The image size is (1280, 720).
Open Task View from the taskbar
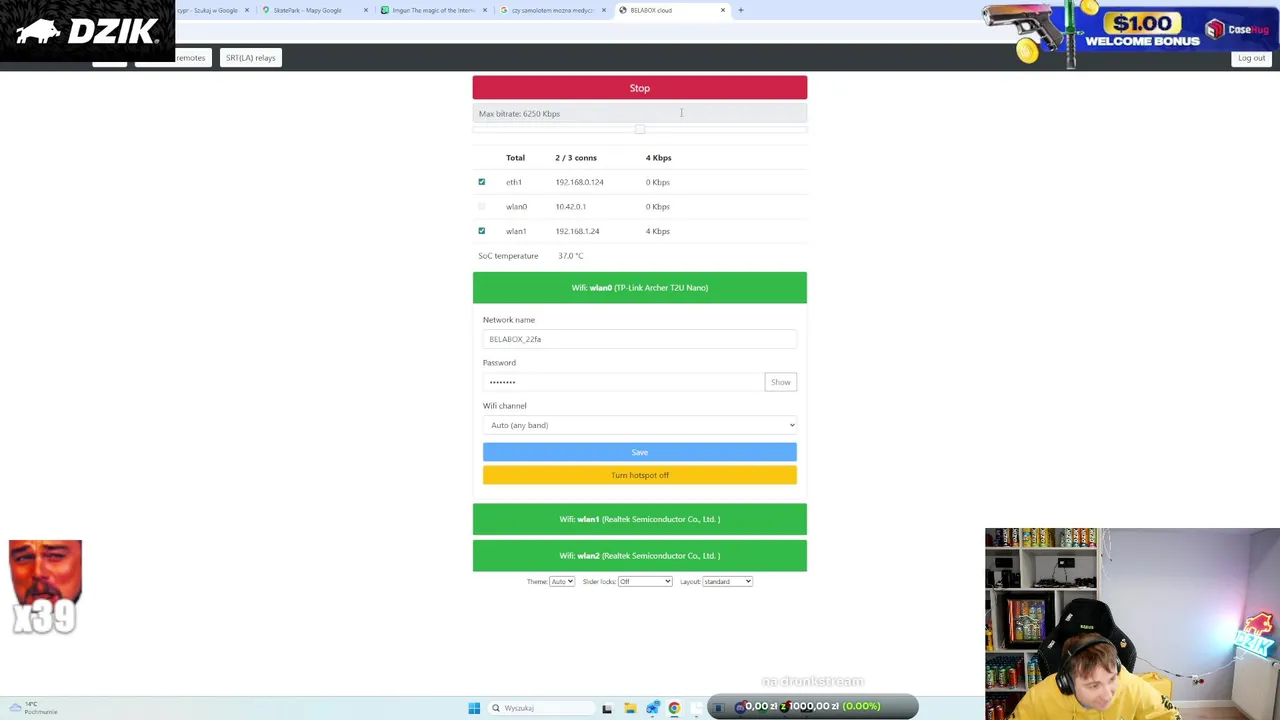pyautogui.click(x=607, y=708)
